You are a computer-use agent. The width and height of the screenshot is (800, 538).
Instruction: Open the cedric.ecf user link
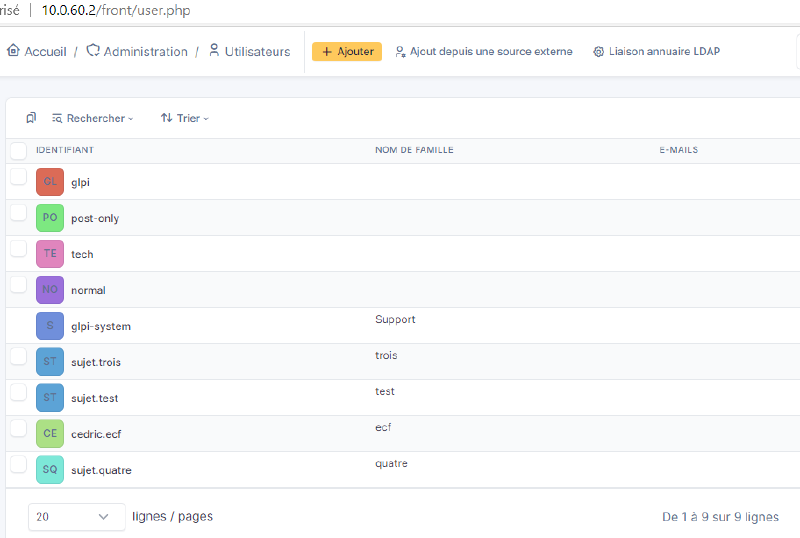pyautogui.click(x=96, y=434)
